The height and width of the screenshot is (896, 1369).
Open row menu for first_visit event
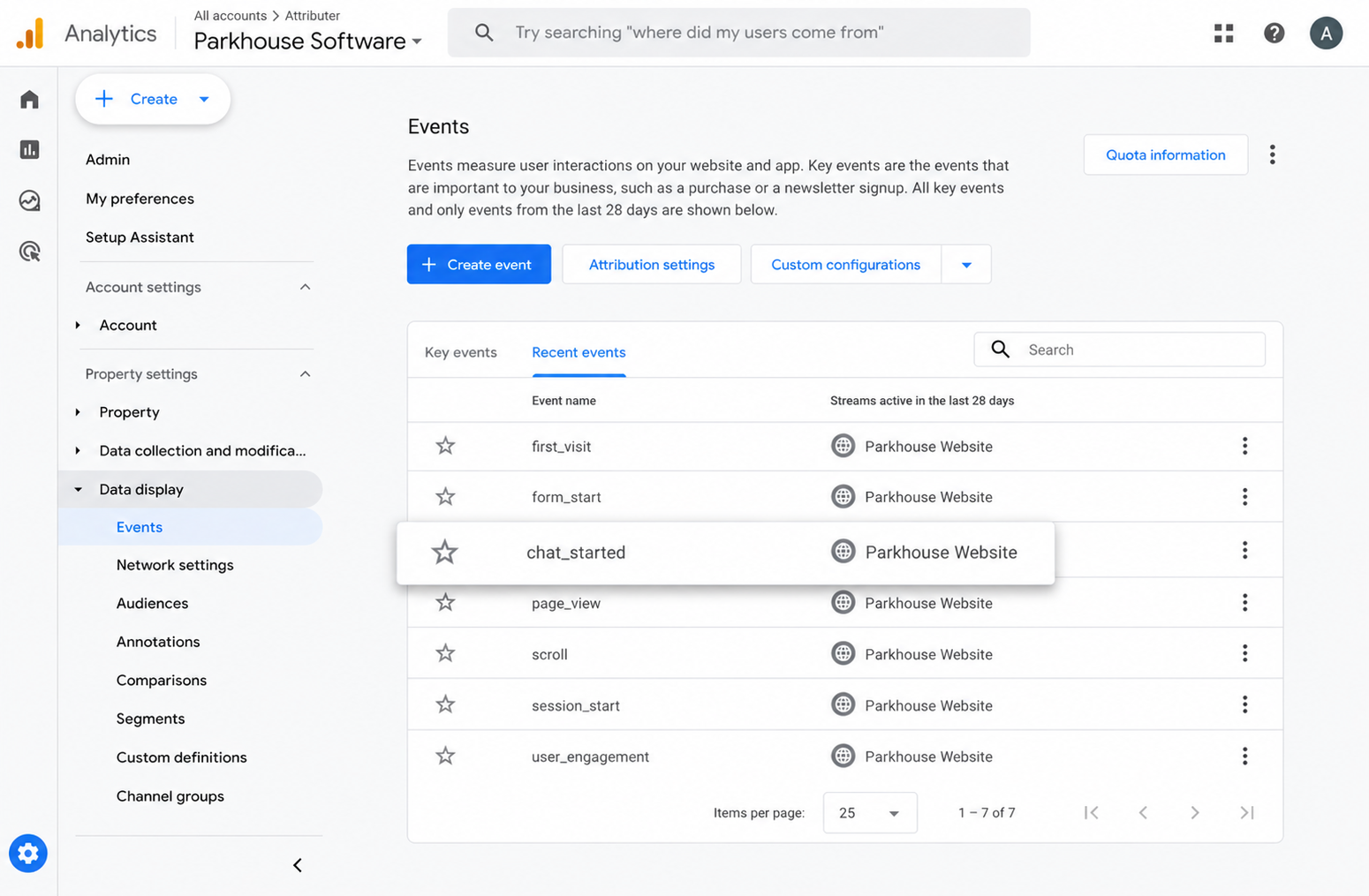tap(1244, 446)
